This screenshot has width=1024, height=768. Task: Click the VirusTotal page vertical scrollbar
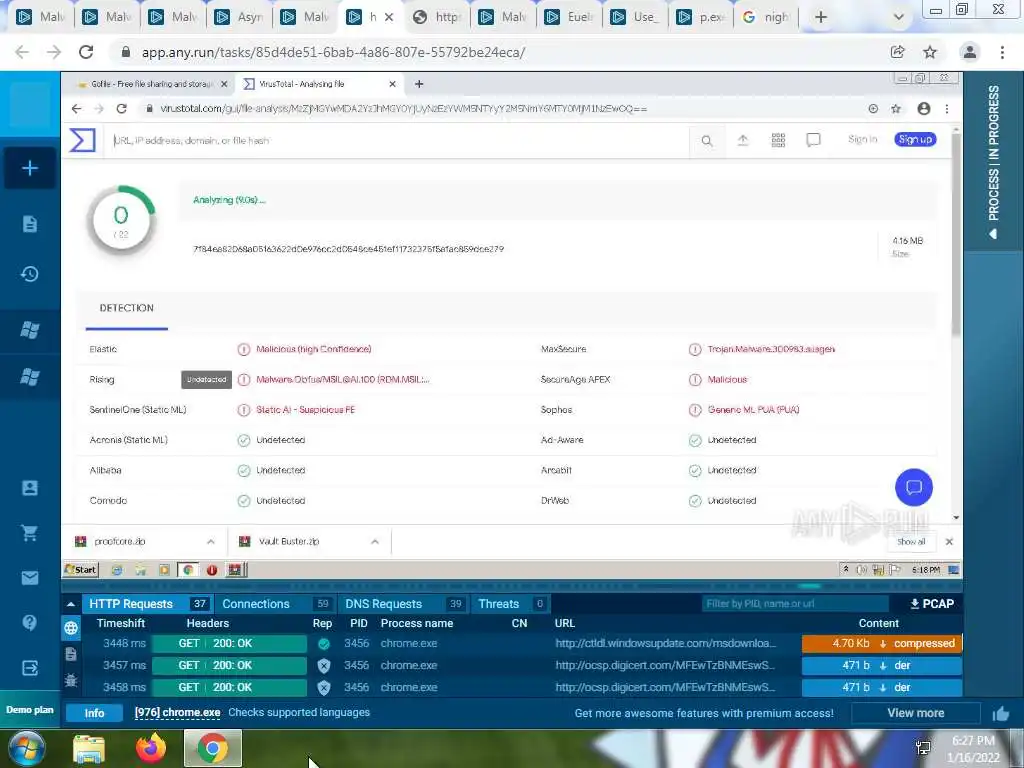point(955,235)
